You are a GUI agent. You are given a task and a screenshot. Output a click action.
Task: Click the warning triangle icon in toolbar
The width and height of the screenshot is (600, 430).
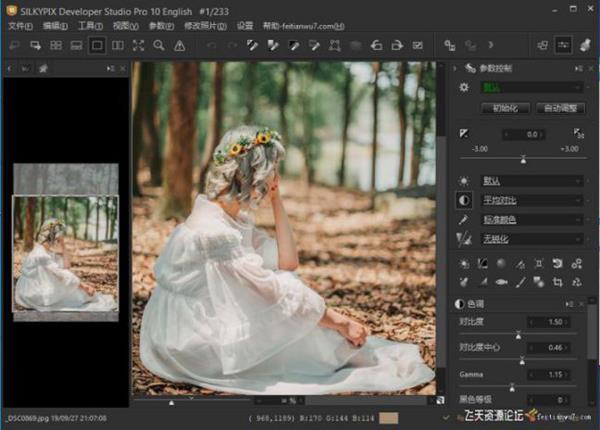pos(179,45)
